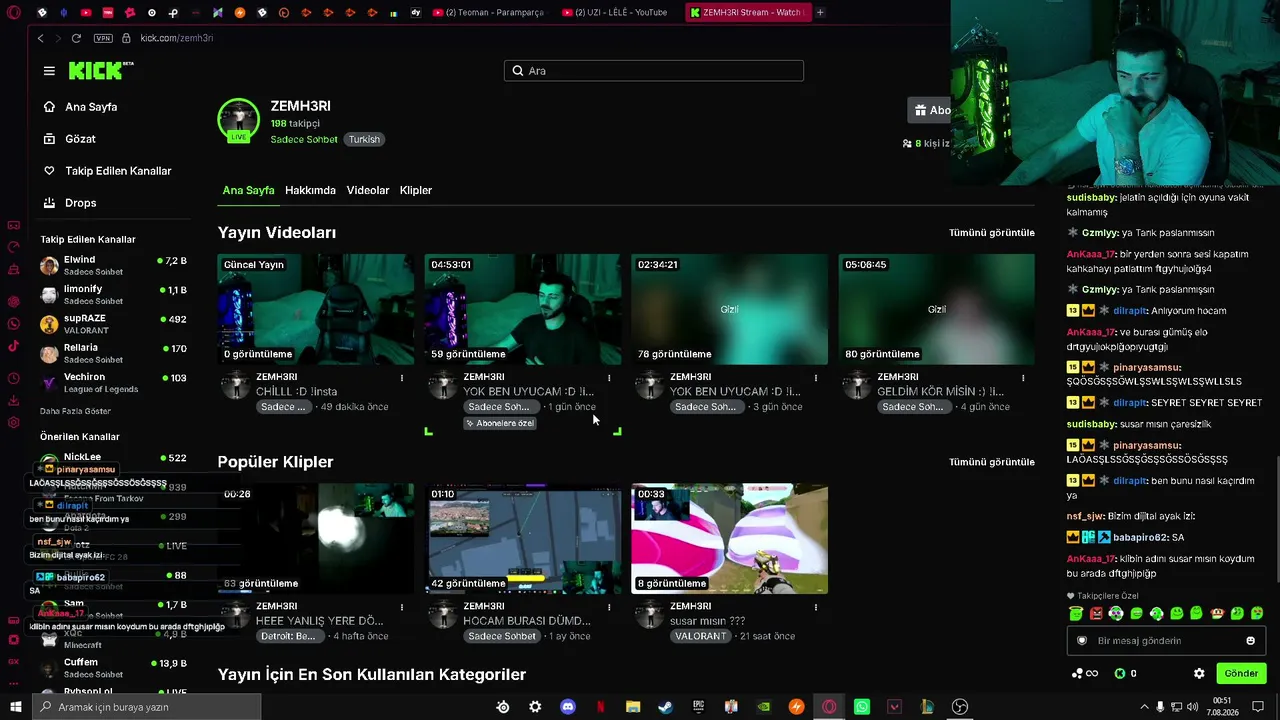Open options menu for CHİLLL video
1280x720 pixels.
coord(402,378)
